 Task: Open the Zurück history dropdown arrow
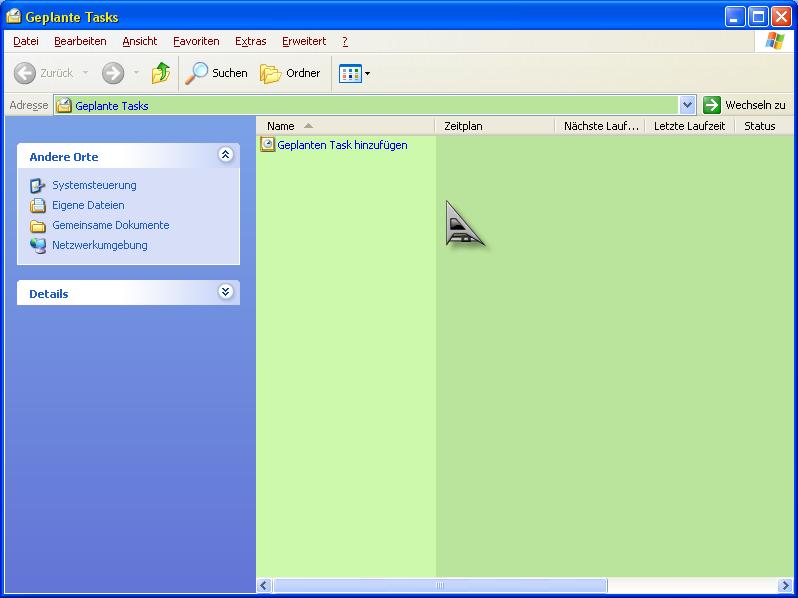(85, 73)
